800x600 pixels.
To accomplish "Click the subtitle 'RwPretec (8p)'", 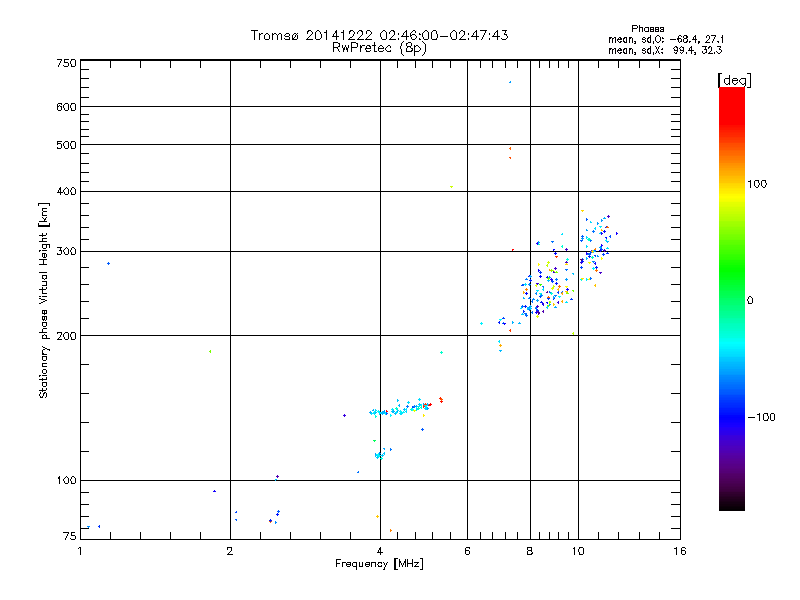I will (379, 48).
